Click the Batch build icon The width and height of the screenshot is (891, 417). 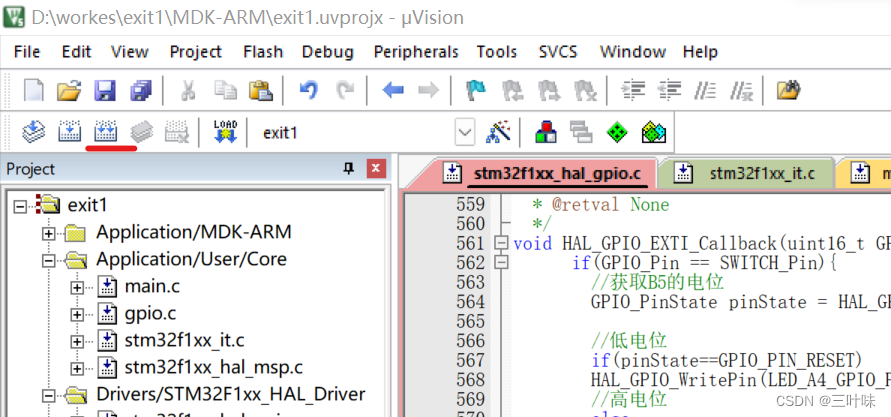[x=141, y=132]
